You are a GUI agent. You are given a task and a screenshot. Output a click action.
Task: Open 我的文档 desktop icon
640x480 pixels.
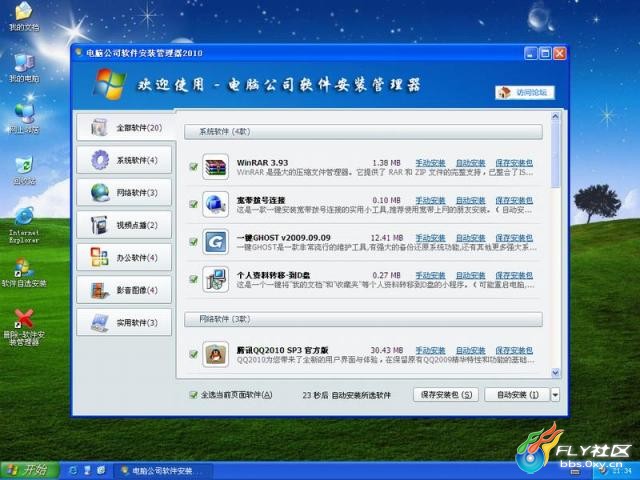point(24,16)
